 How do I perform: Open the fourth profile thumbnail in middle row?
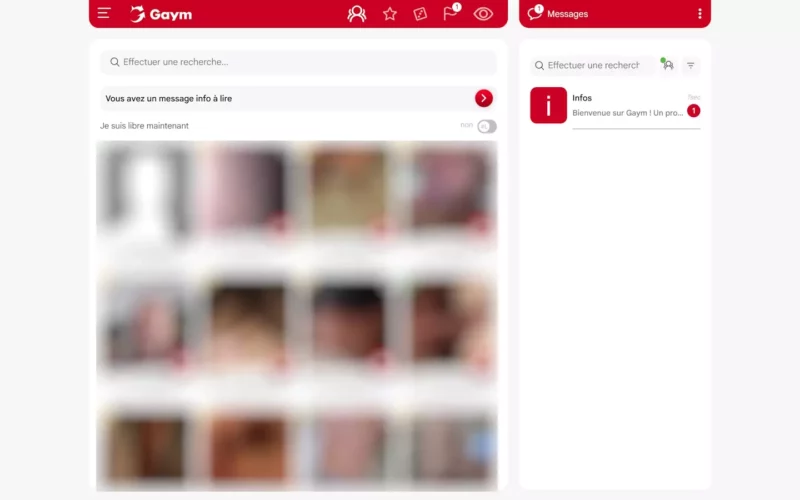[449, 324]
